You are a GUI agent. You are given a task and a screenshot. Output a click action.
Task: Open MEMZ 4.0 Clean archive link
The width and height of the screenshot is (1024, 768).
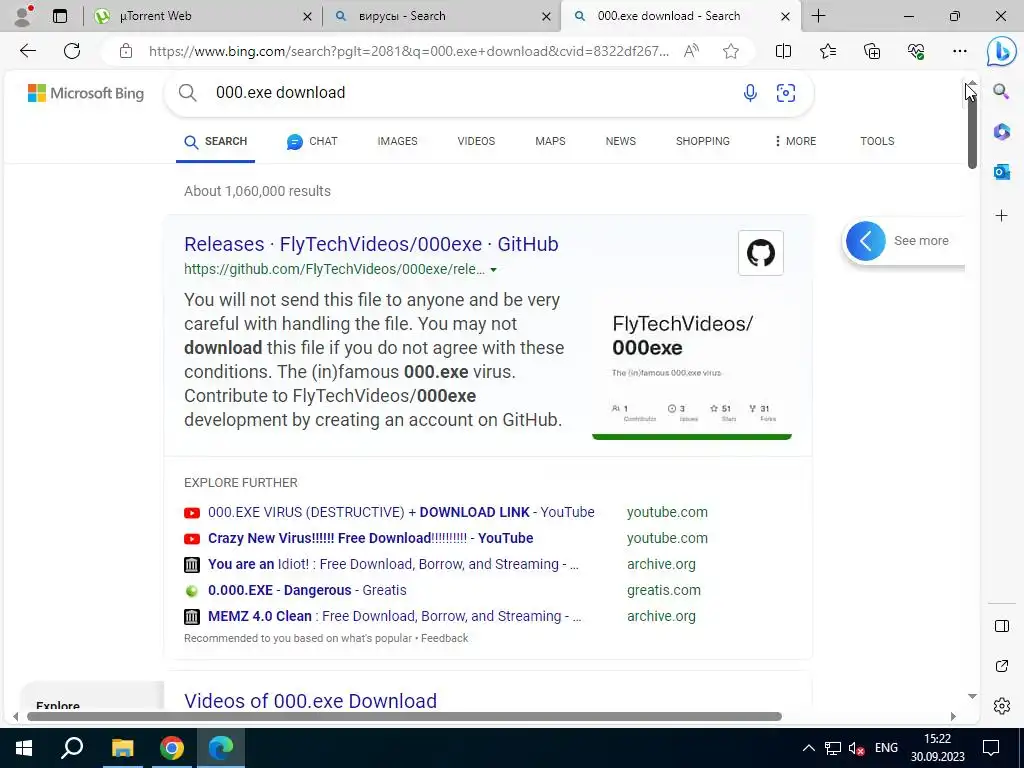click(394, 616)
